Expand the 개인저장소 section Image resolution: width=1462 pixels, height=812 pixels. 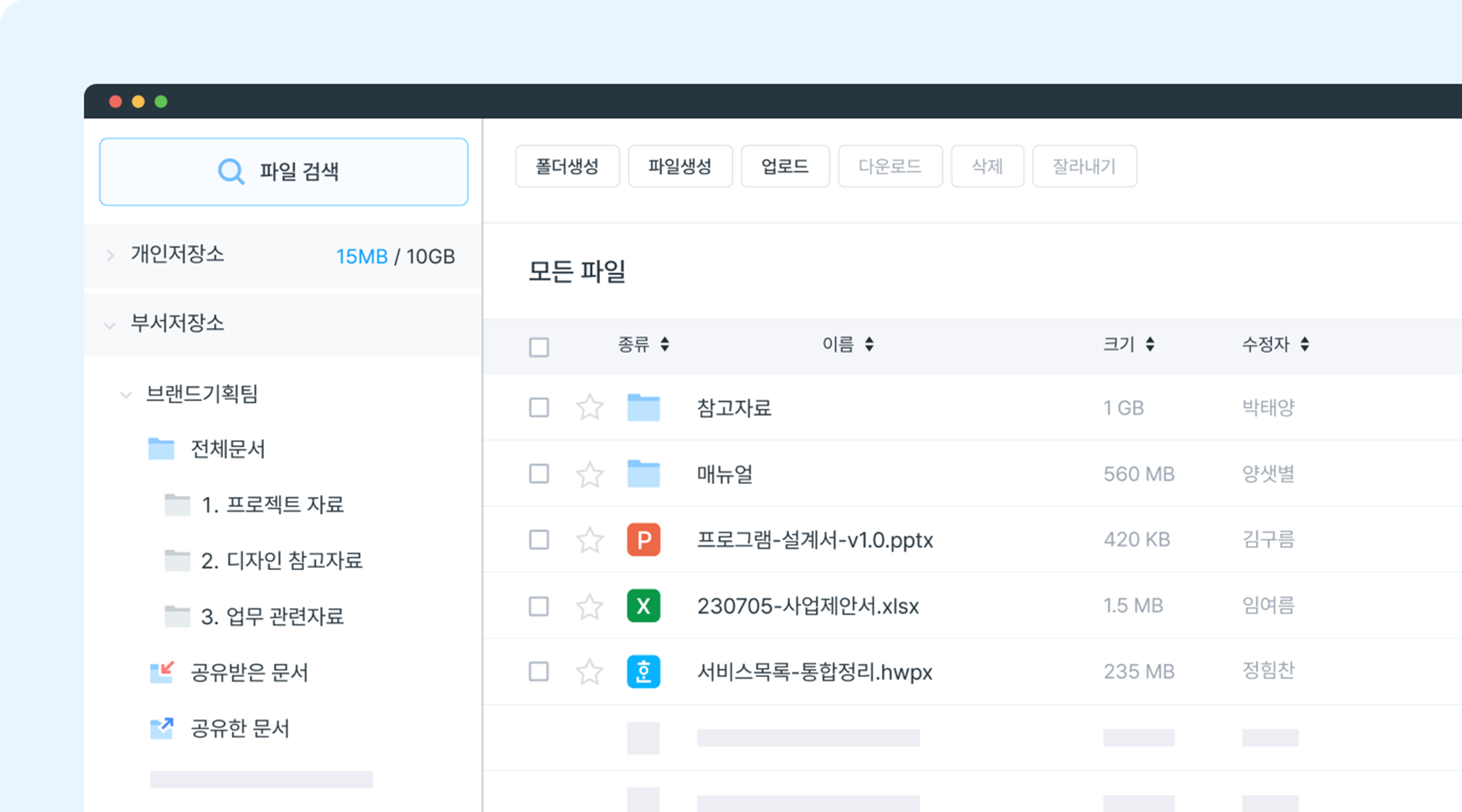point(109,255)
